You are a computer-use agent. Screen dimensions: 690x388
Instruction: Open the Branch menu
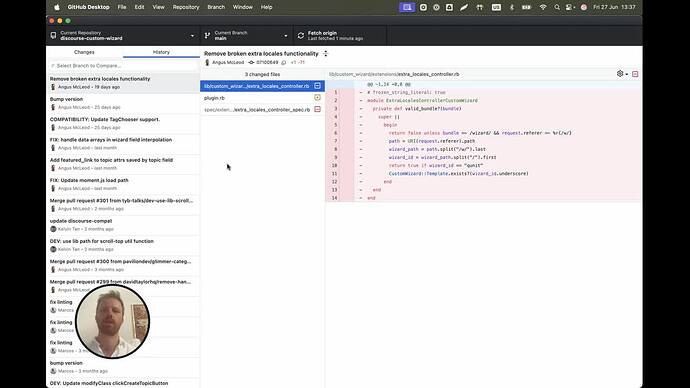pos(216,7)
